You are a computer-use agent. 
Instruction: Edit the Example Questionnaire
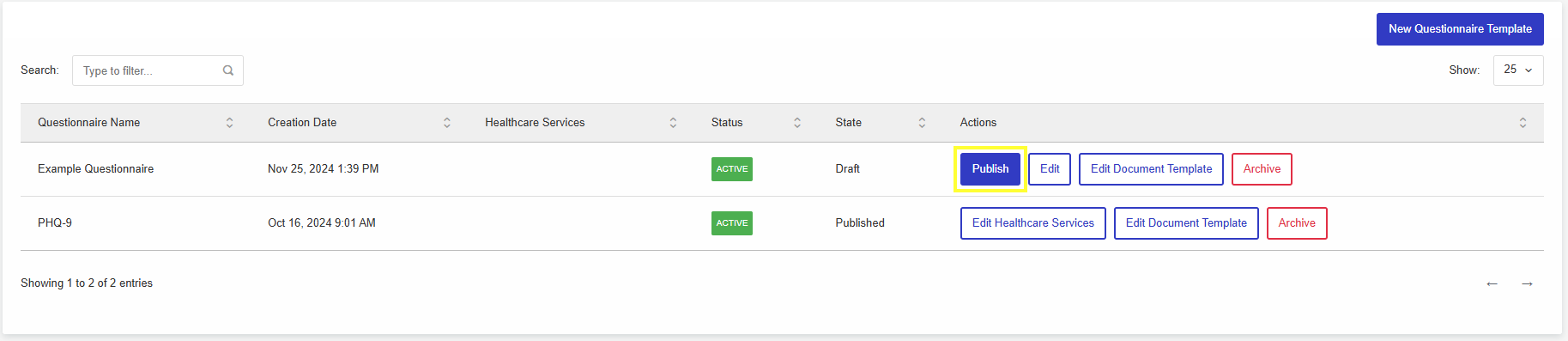[x=1050, y=169]
